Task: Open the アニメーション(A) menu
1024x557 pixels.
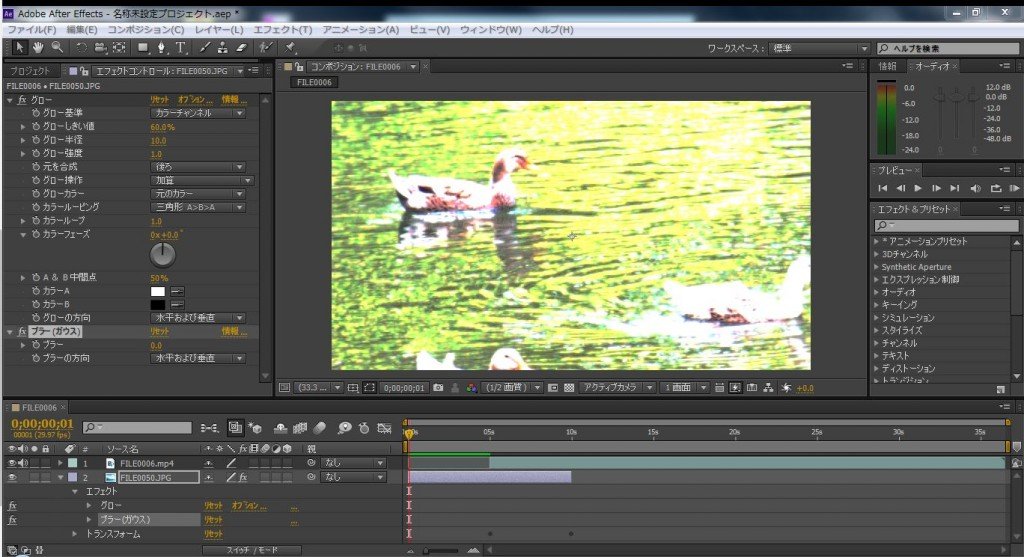Action: coord(360,29)
